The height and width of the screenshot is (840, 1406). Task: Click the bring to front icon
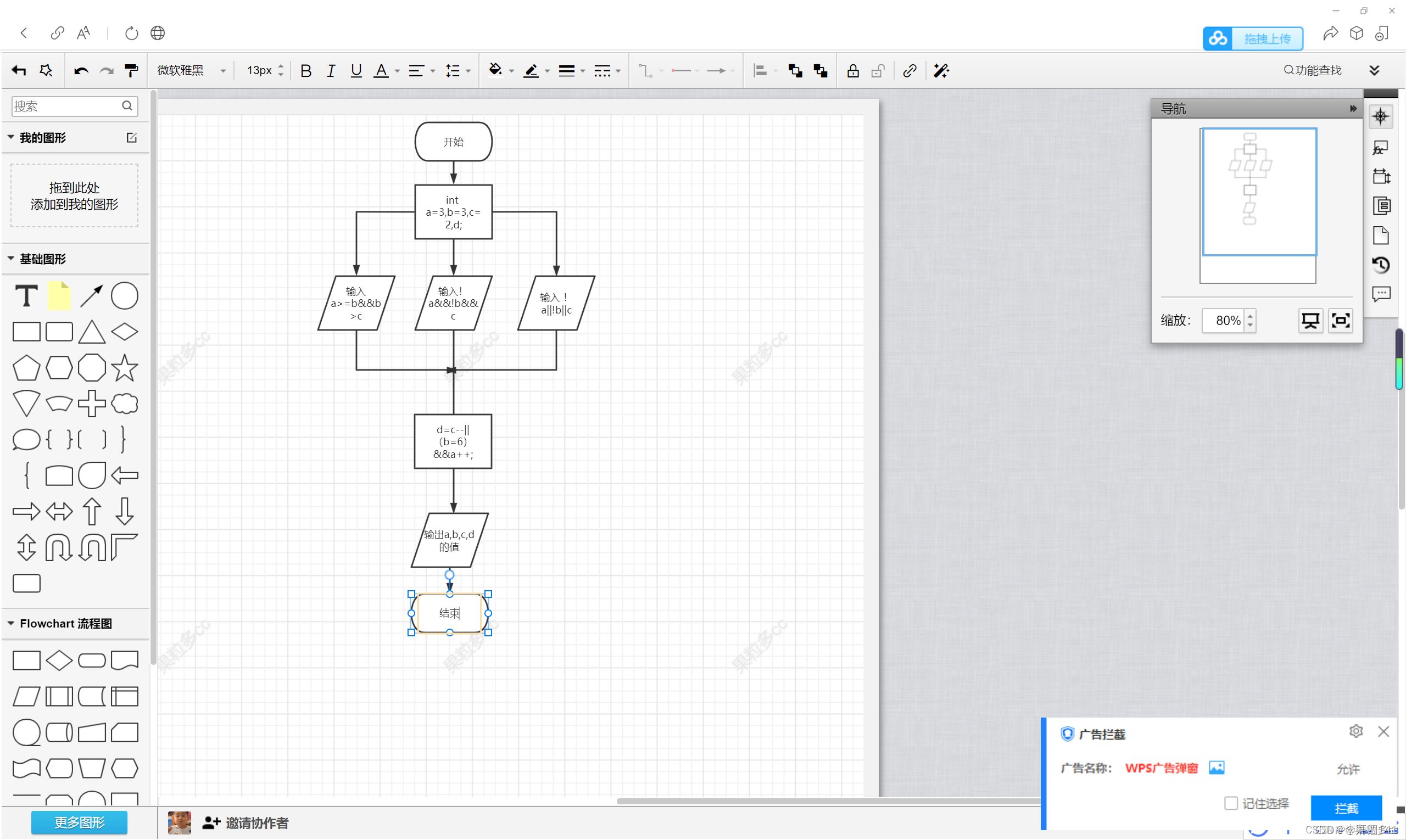point(795,71)
